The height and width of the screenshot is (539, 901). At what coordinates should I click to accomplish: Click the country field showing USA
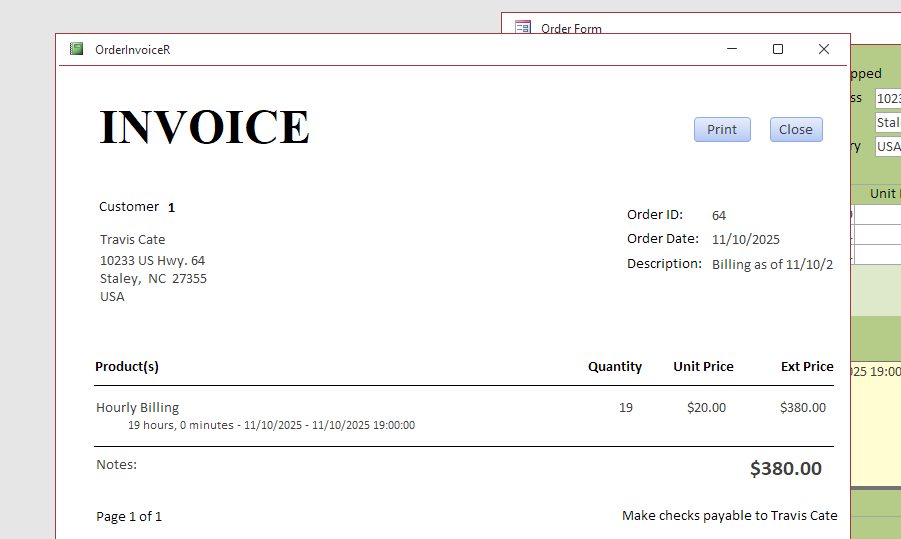tap(887, 146)
